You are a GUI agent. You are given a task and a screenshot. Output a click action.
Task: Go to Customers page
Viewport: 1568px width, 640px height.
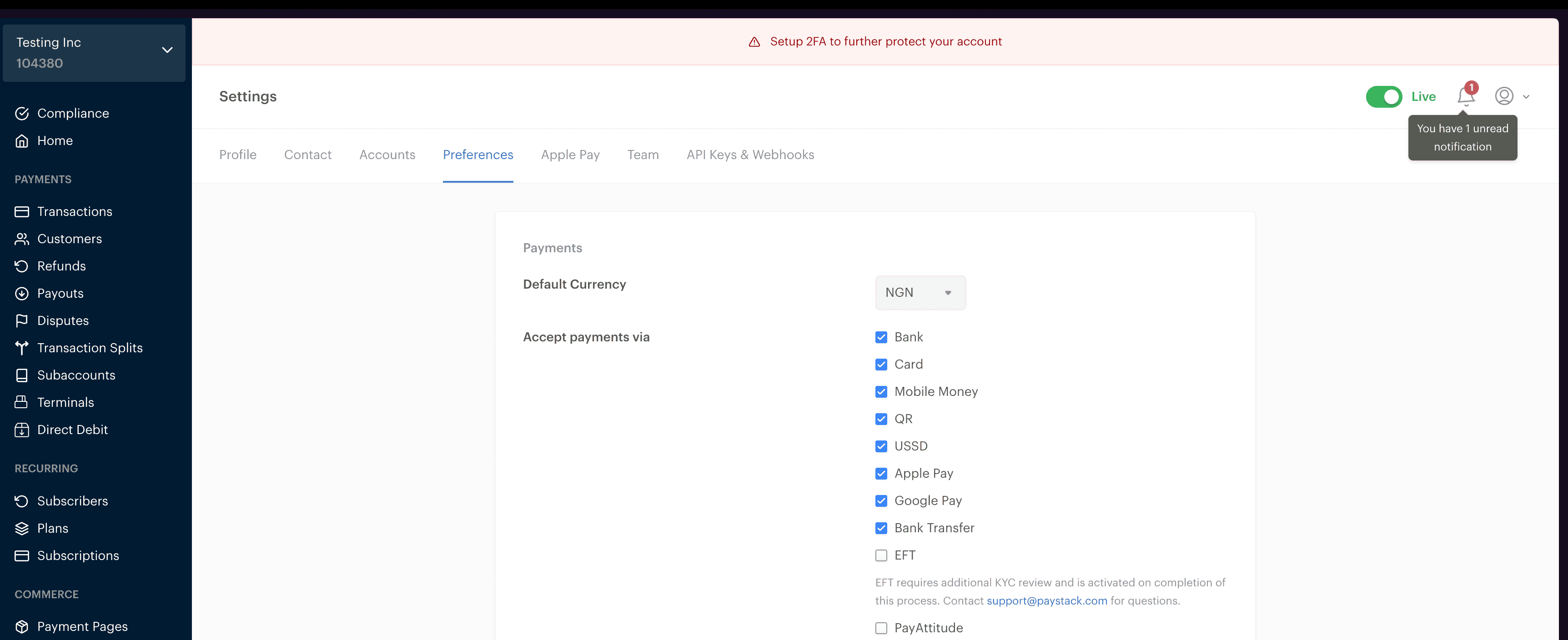point(70,239)
